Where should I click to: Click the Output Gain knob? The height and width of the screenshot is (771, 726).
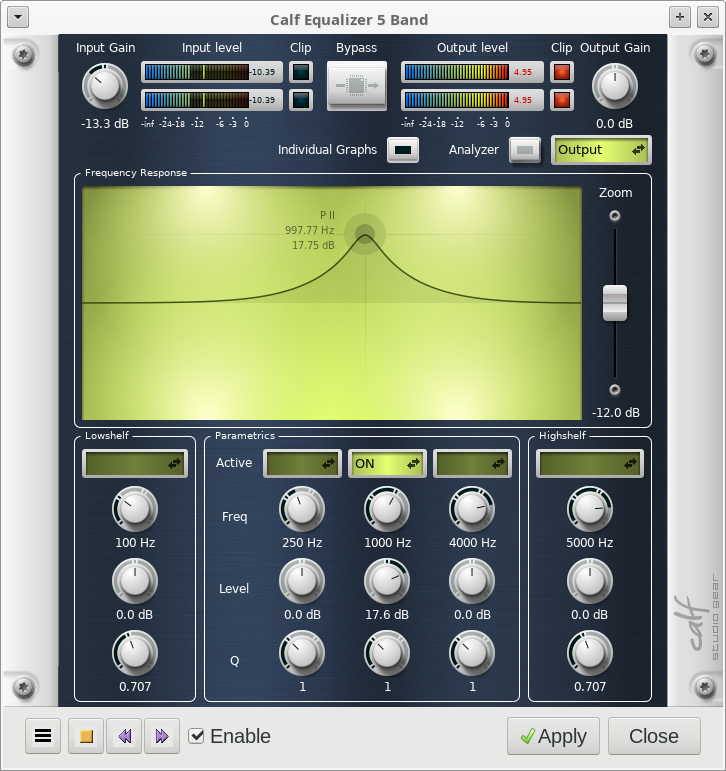click(614, 86)
